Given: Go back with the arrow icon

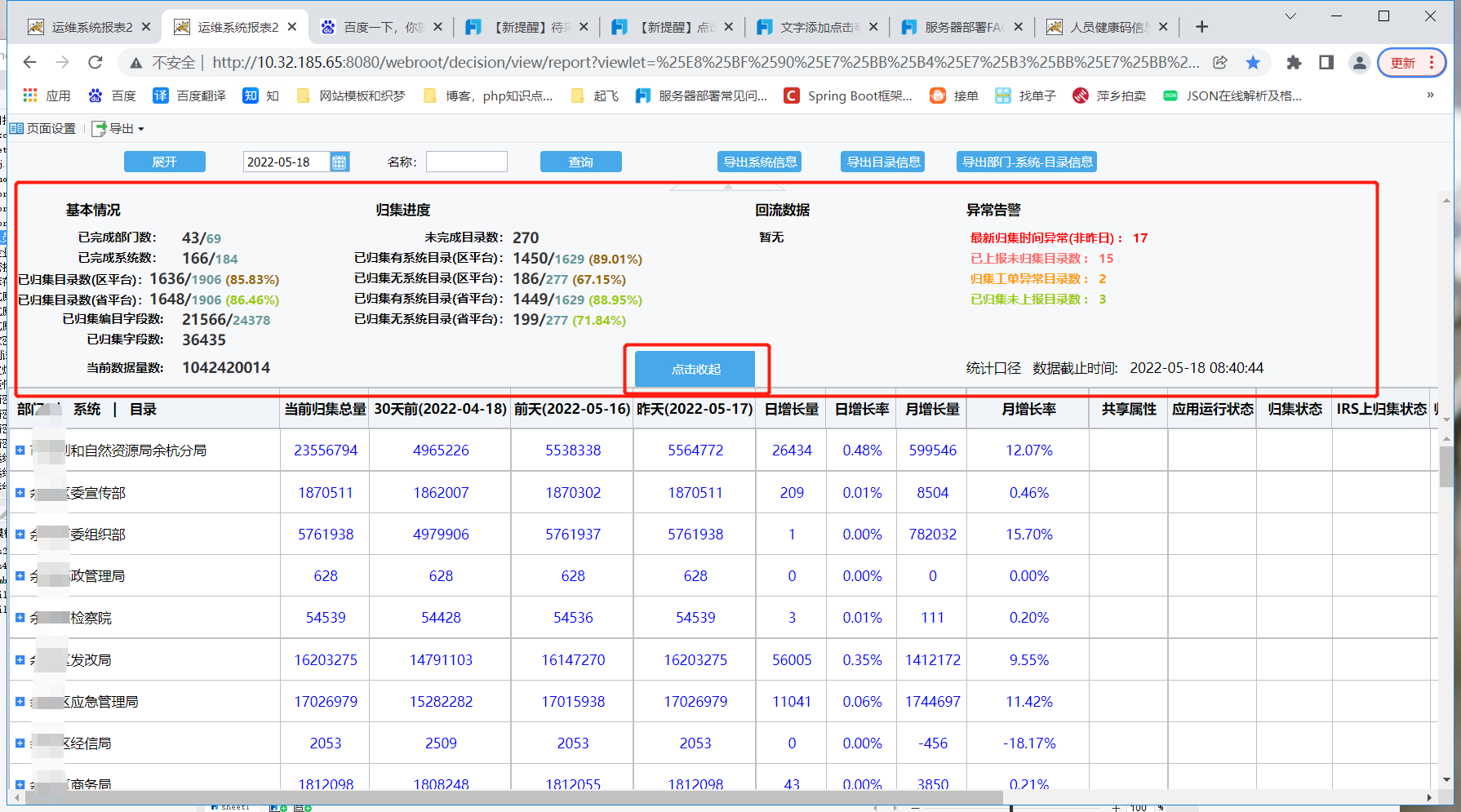Looking at the screenshot, I should 30,62.
